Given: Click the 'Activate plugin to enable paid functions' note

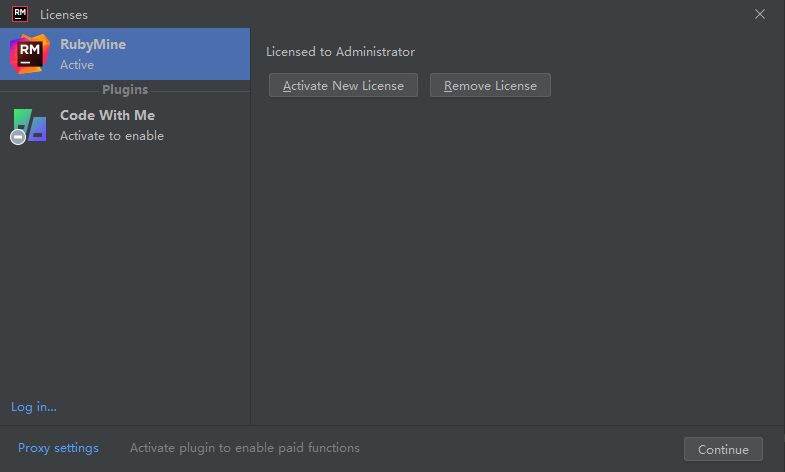Looking at the screenshot, I should coord(245,447).
